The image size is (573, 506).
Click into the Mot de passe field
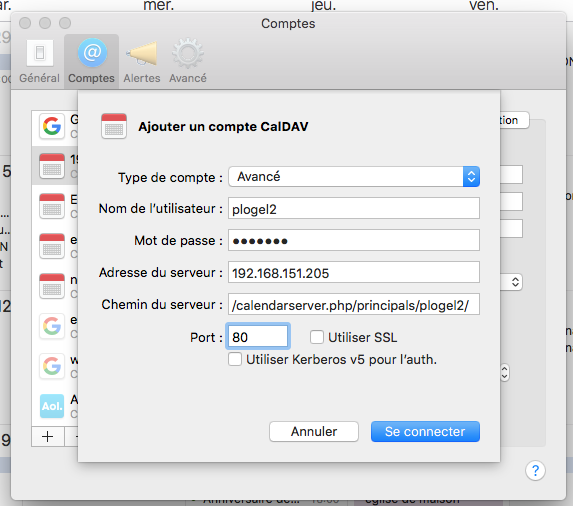pos(354,240)
